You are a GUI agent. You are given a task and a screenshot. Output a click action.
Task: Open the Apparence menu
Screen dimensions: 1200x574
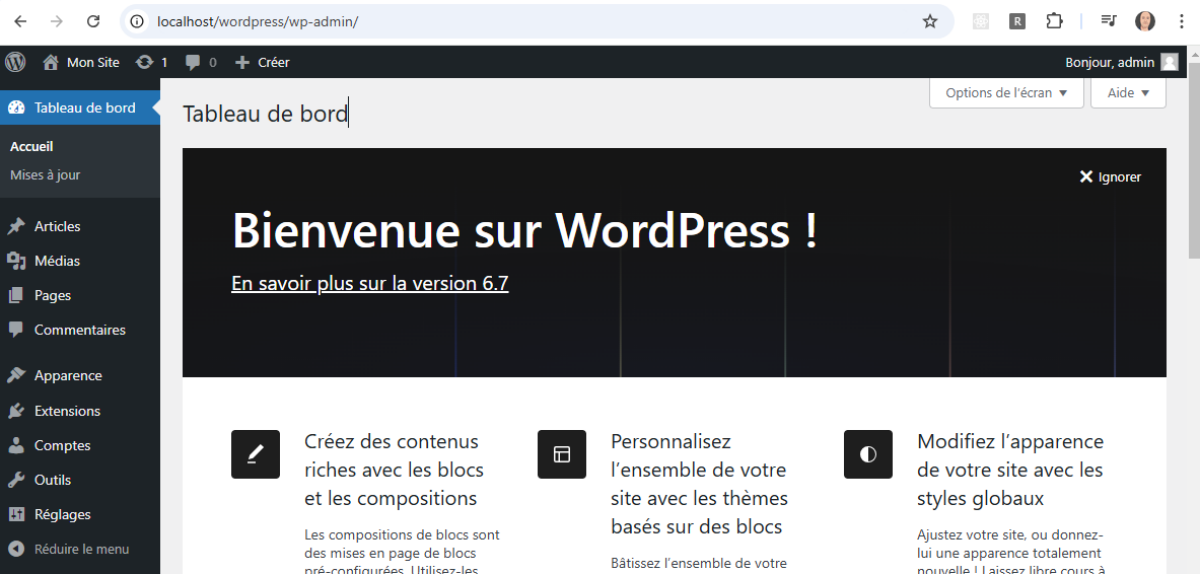click(x=80, y=376)
